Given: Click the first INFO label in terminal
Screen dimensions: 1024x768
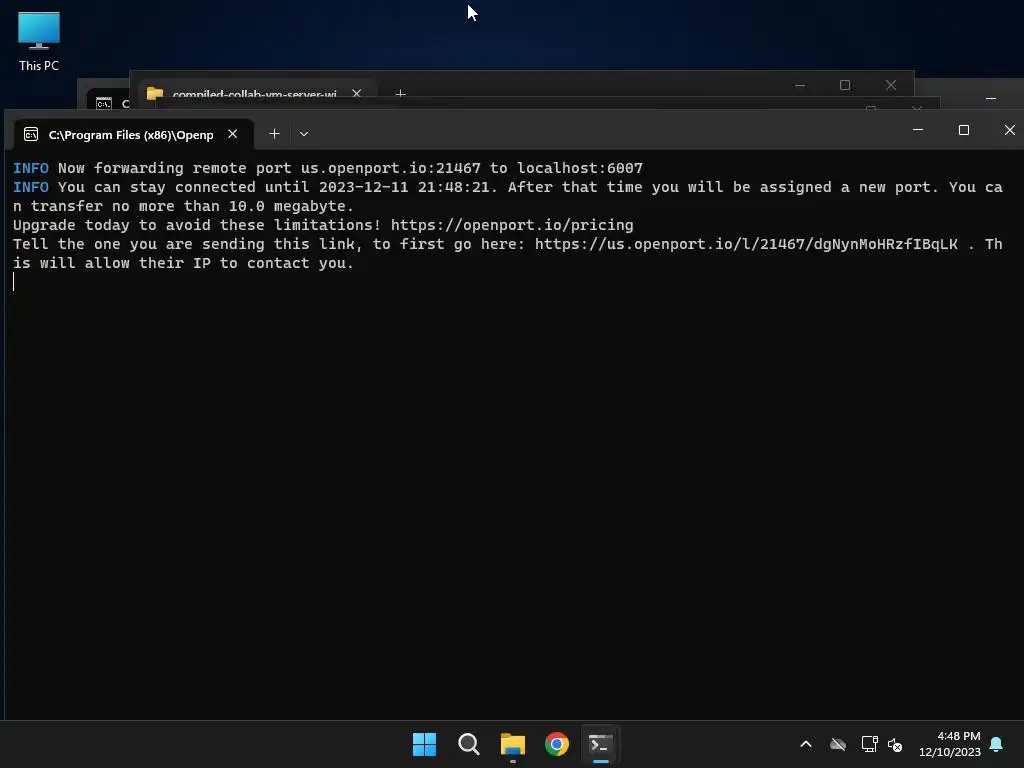Looking at the screenshot, I should coord(31,168).
